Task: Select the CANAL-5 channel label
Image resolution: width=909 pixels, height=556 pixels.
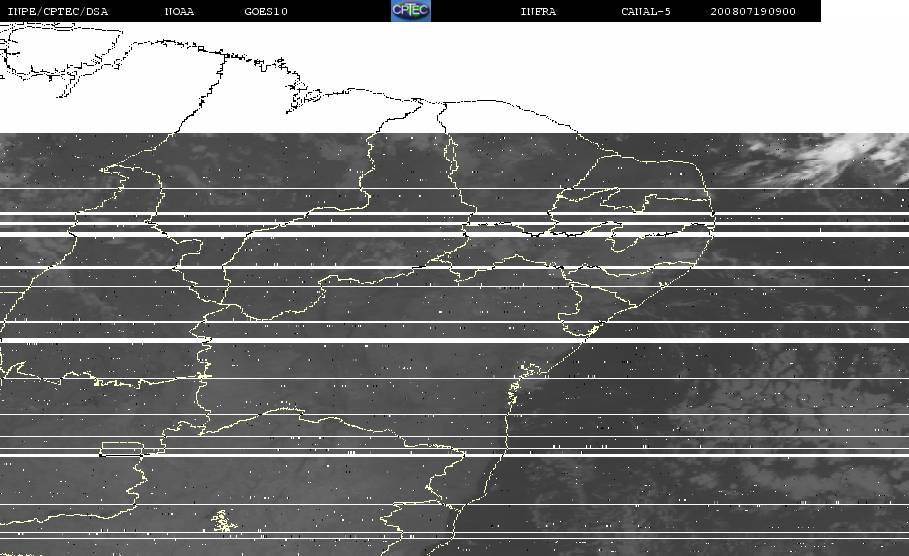Action: [646, 11]
